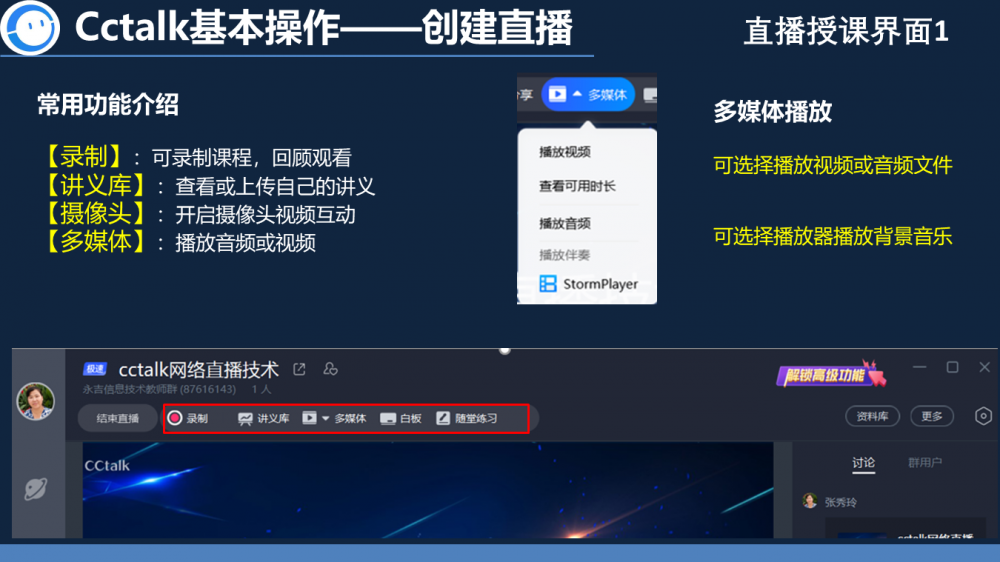Viewport: 1000px width, 562px height.
Task: Click the invite members icon beside the title
Action: coord(331,369)
